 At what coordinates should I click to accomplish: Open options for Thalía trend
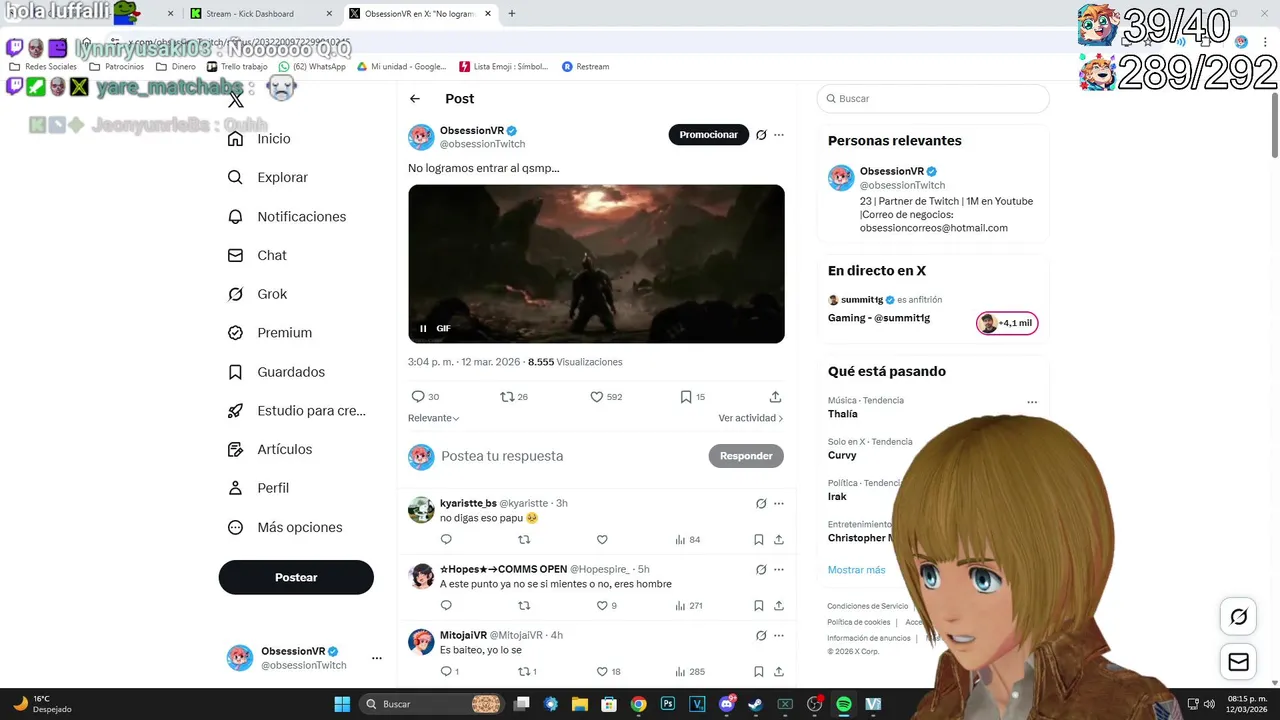click(1032, 403)
